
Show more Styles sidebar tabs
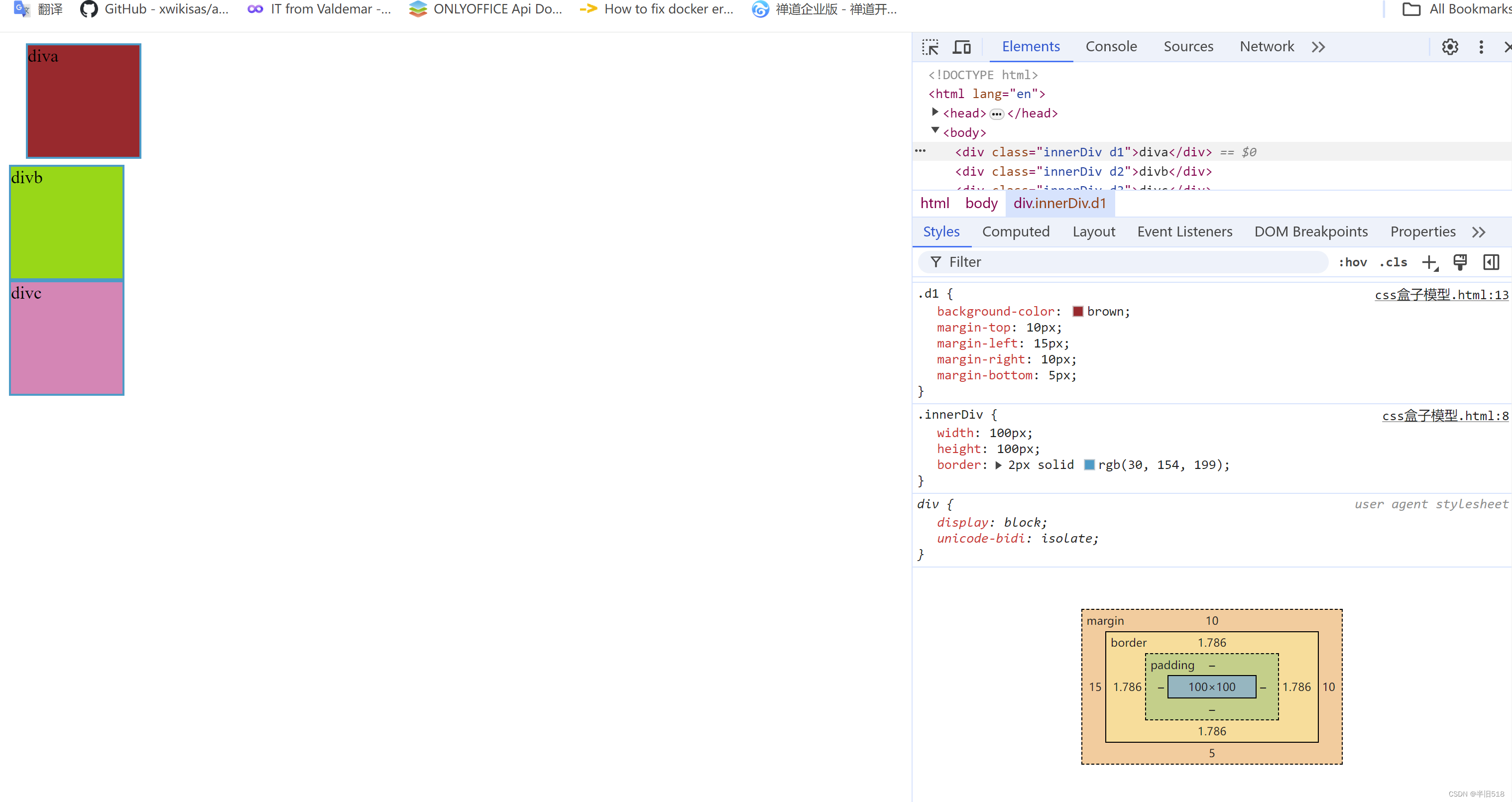1479,232
